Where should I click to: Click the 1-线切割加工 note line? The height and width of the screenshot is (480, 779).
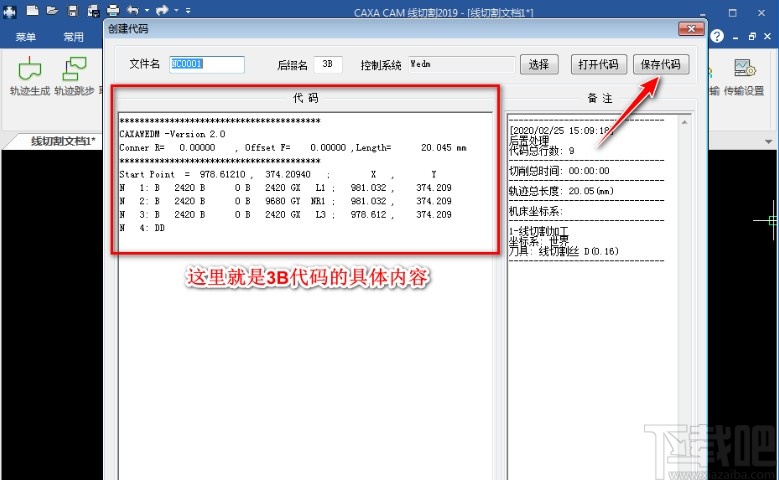tap(539, 231)
